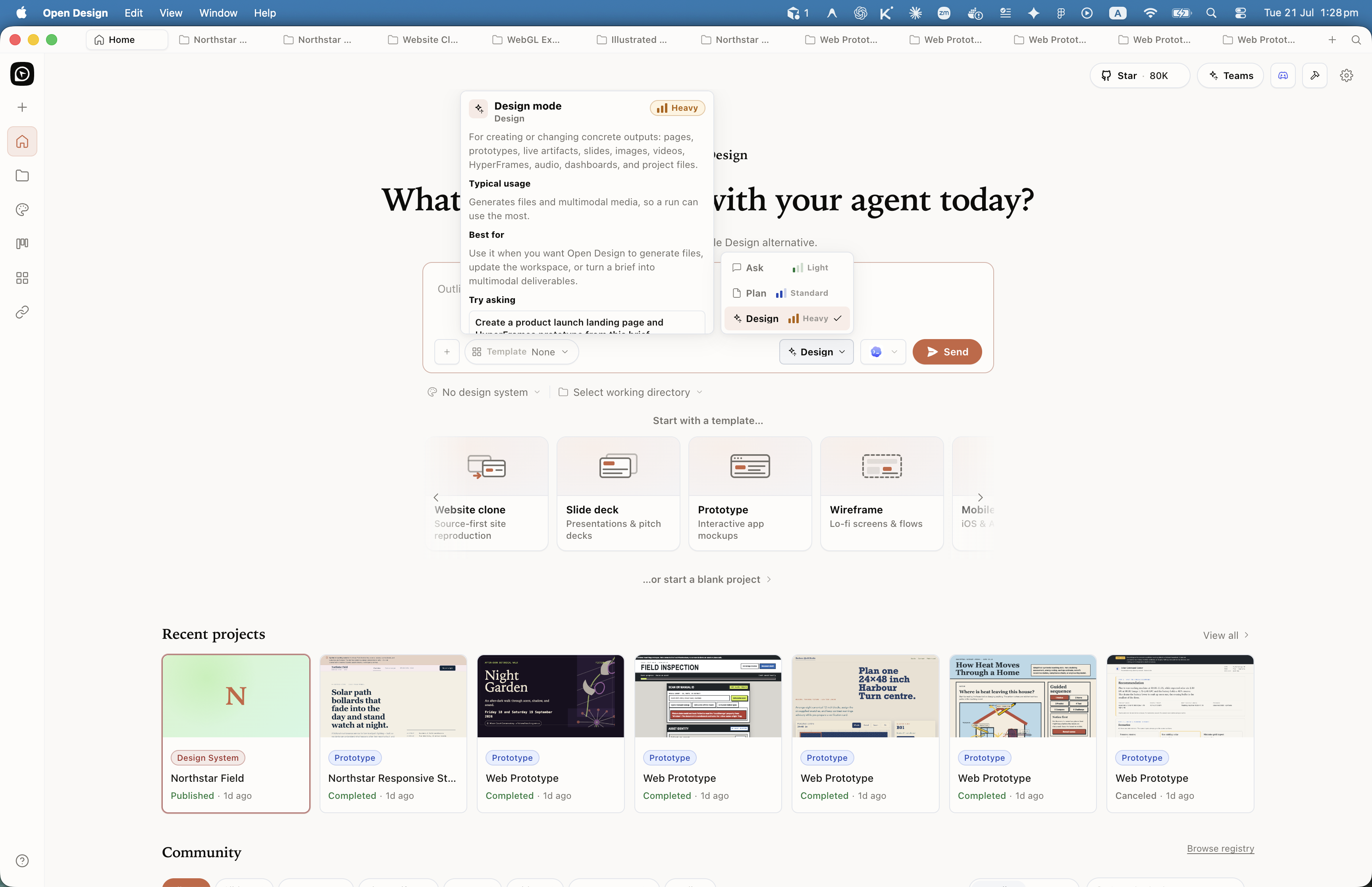Open the FIELD INSPECTION project thumbnail

707,696
